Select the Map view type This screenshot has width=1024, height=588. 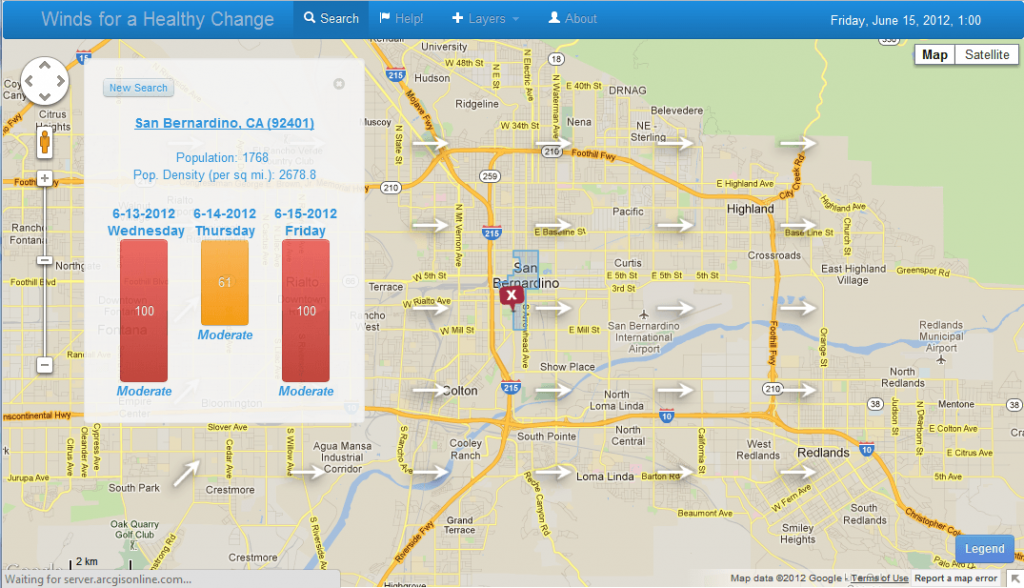click(x=935, y=55)
